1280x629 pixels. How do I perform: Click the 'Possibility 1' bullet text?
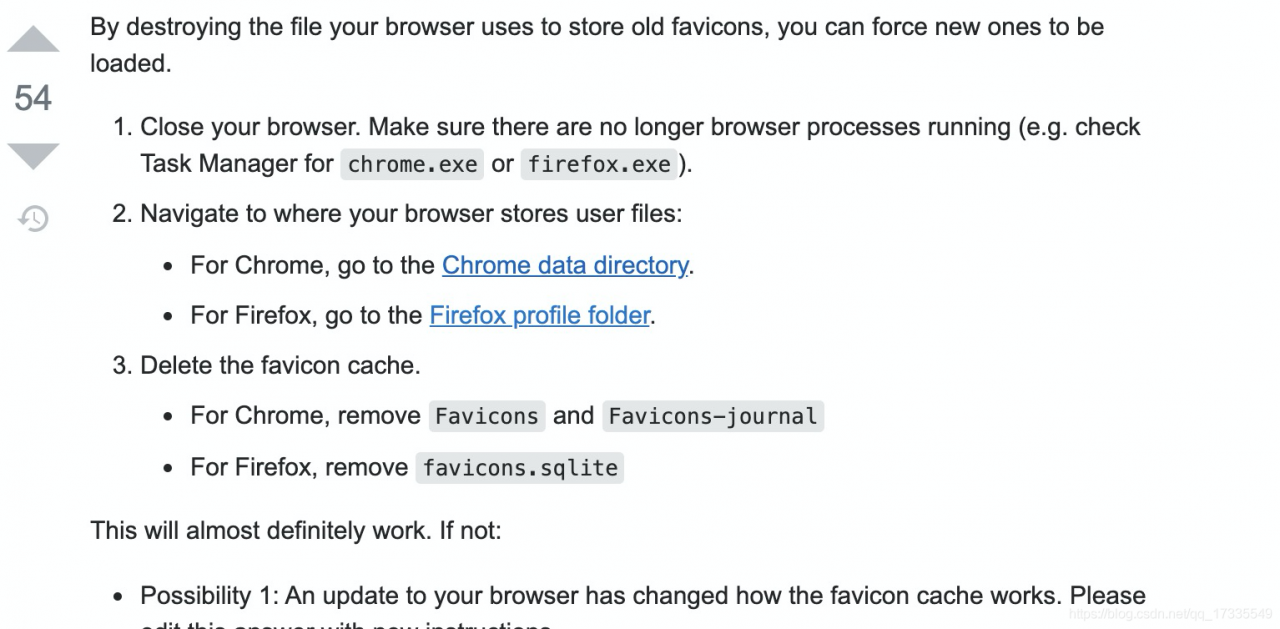point(642,596)
